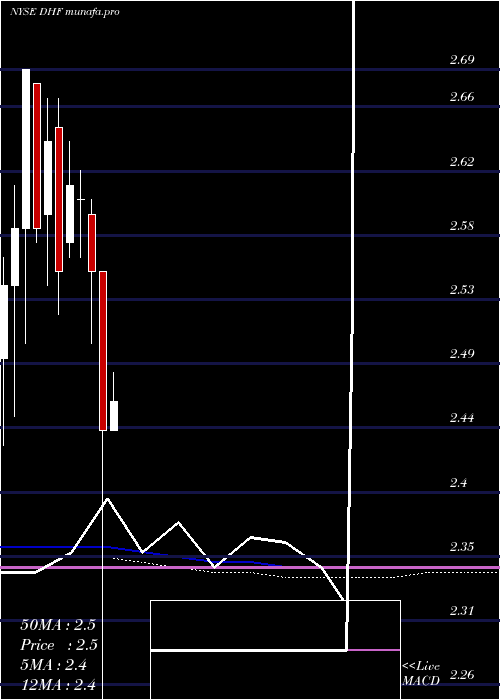Click the 50MA : 2.5 readout
The image size is (500, 700).
58,625
